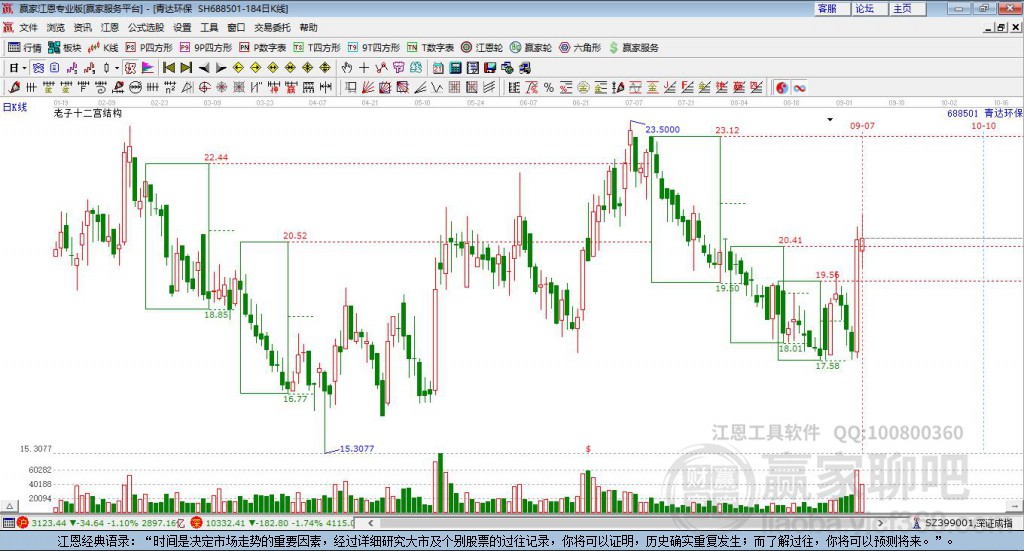Select the red pen drawing tool
The width and height of the screenshot is (1024, 551).
point(14,87)
